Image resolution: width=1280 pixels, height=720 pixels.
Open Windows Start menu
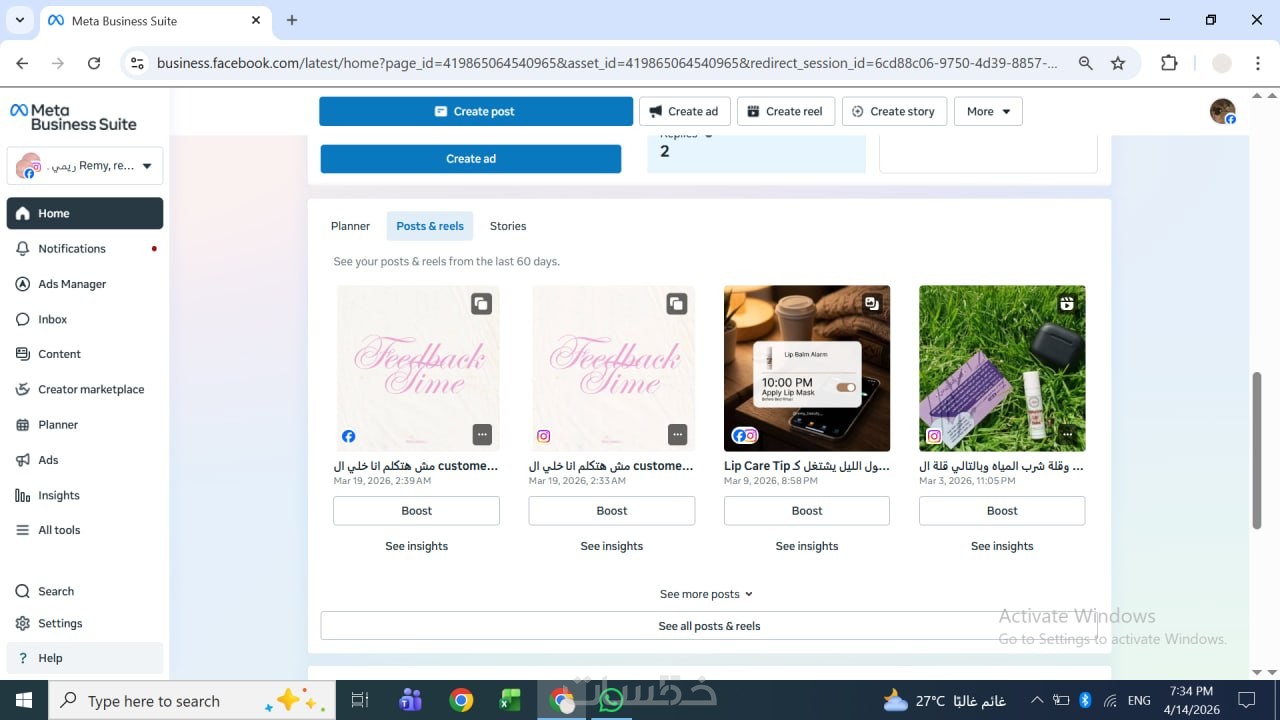23,700
